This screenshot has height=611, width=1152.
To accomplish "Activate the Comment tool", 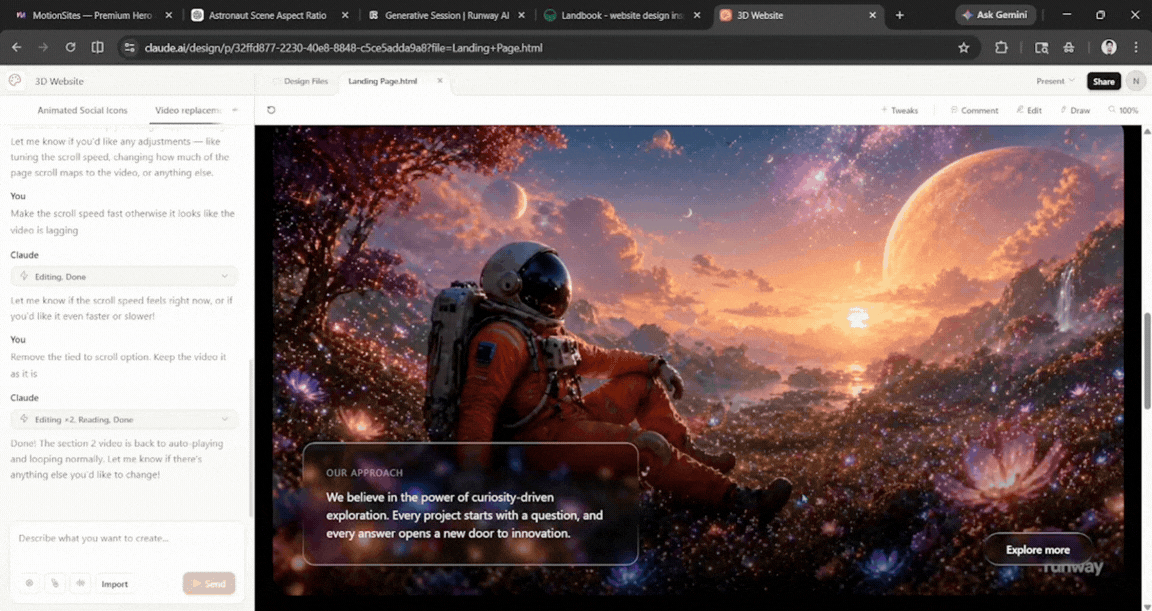I will [974, 110].
